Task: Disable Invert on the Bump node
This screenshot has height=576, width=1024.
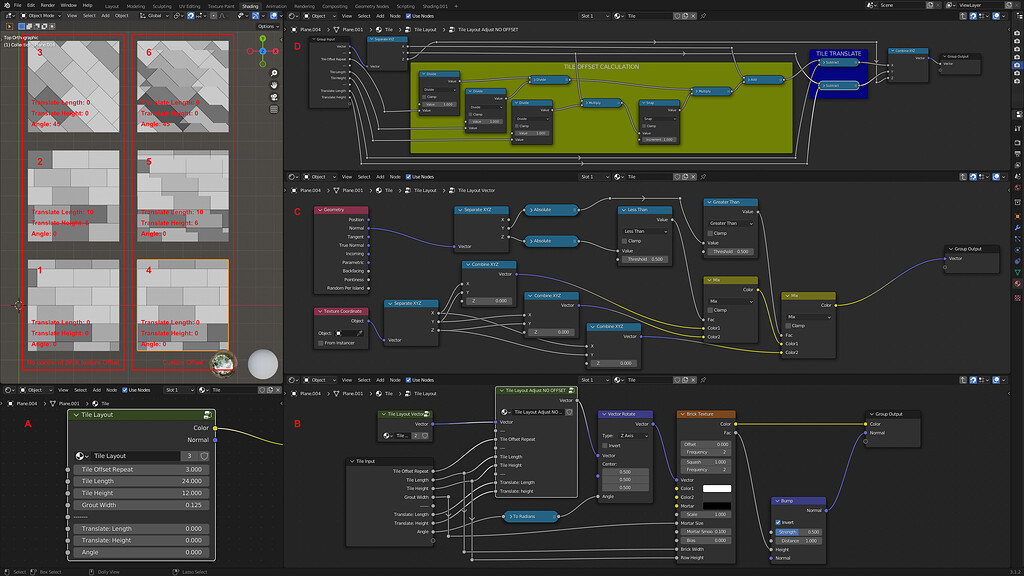Action: pyautogui.click(x=778, y=522)
